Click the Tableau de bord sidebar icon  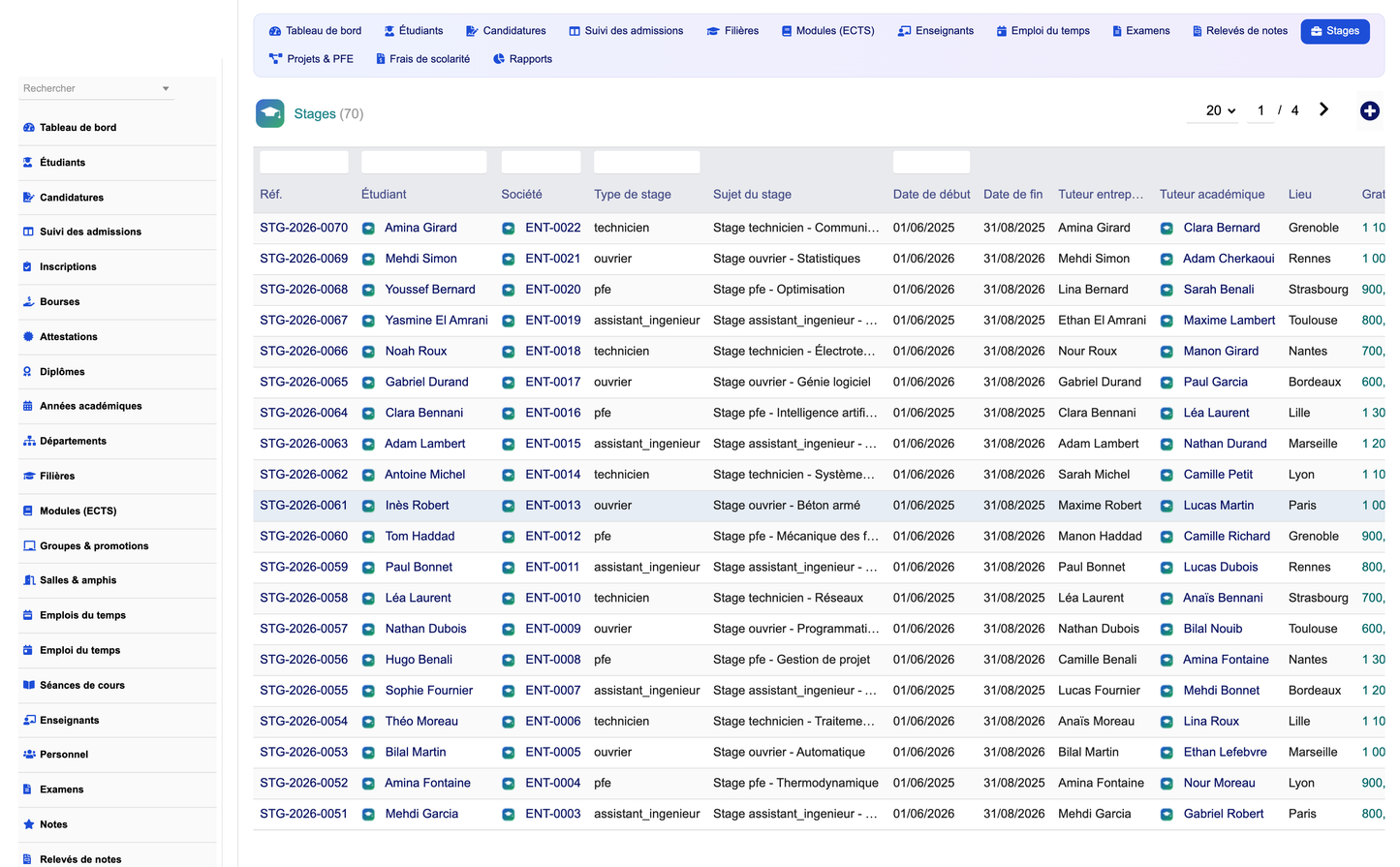(29, 128)
